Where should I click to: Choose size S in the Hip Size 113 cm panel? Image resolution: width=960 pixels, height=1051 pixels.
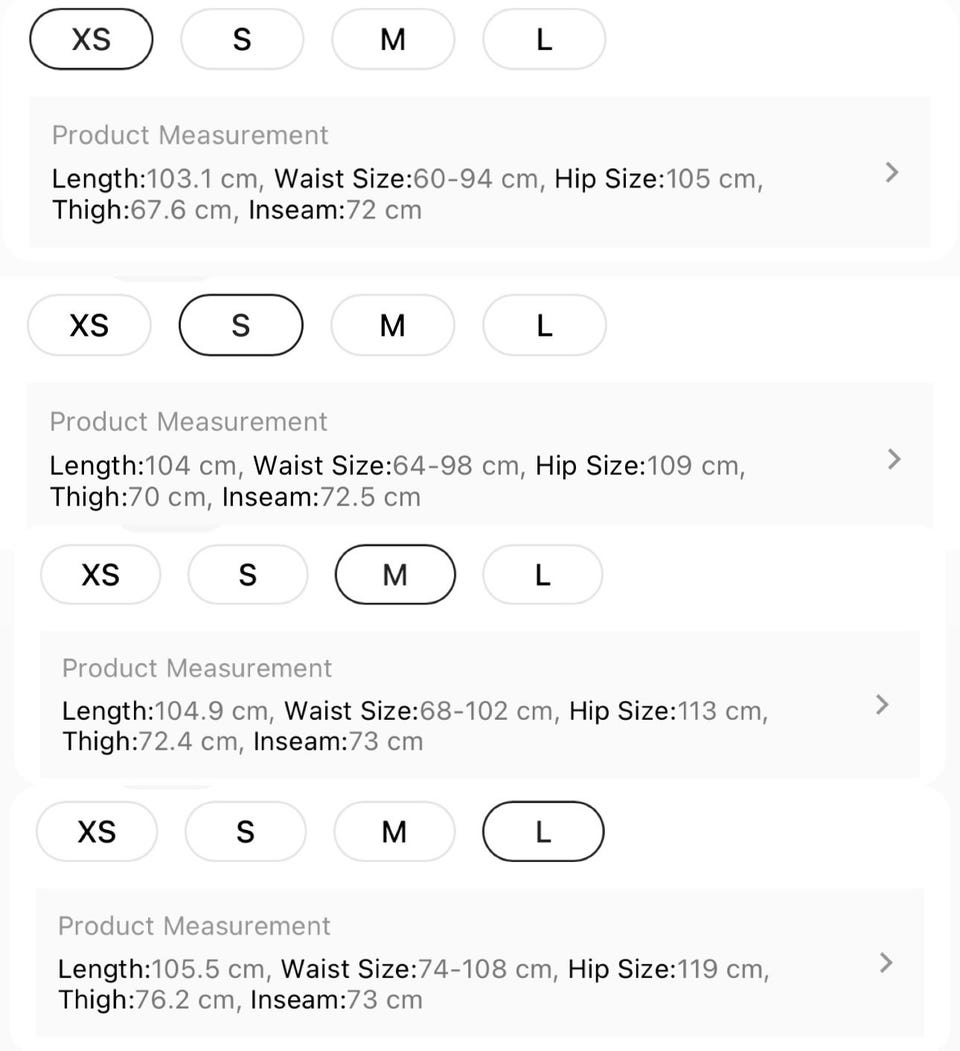click(248, 575)
